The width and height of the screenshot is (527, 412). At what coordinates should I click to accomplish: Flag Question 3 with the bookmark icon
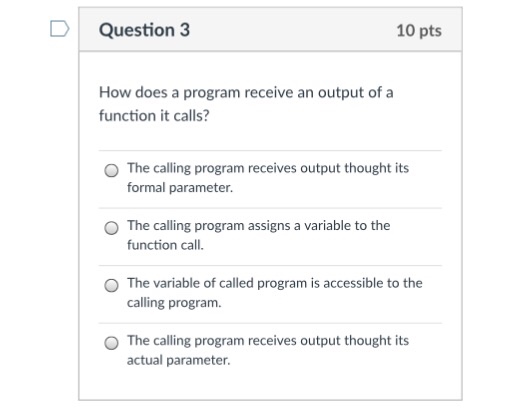tap(60, 29)
